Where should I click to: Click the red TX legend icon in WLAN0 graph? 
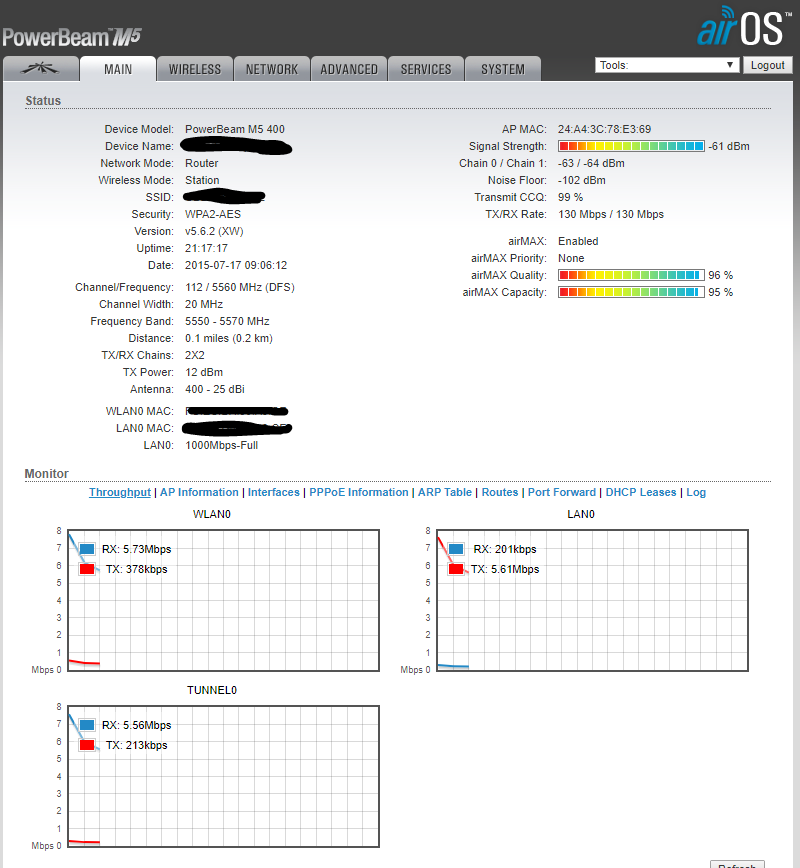point(87,569)
